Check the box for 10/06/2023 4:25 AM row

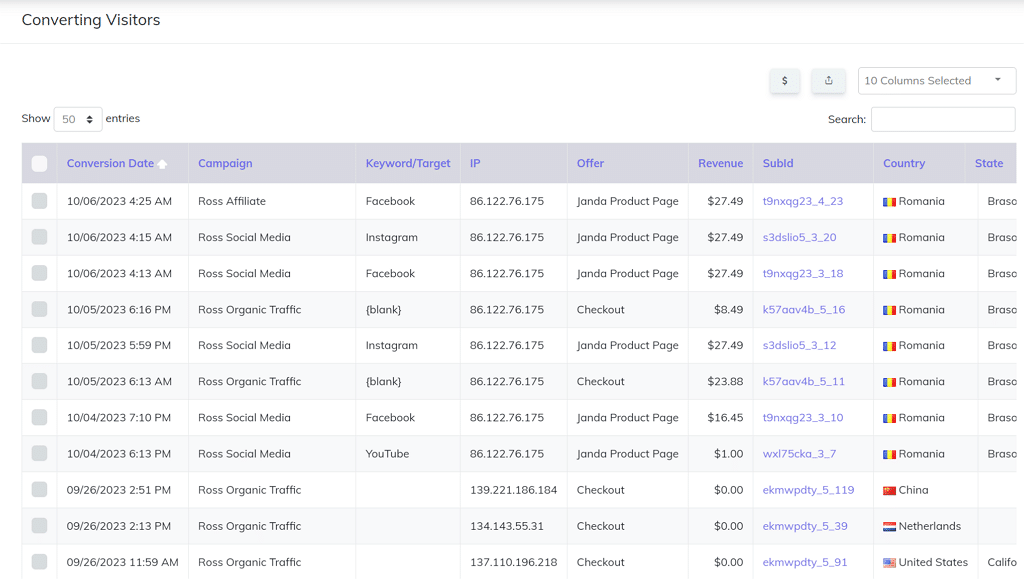(39, 201)
